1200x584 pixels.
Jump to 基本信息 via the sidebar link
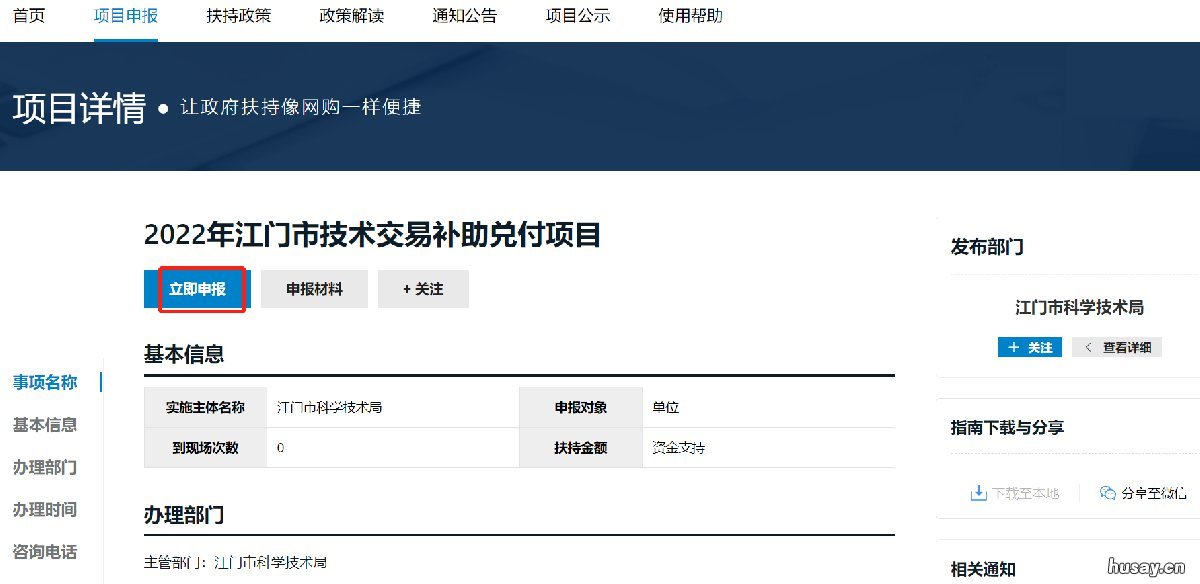[x=44, y=425]
